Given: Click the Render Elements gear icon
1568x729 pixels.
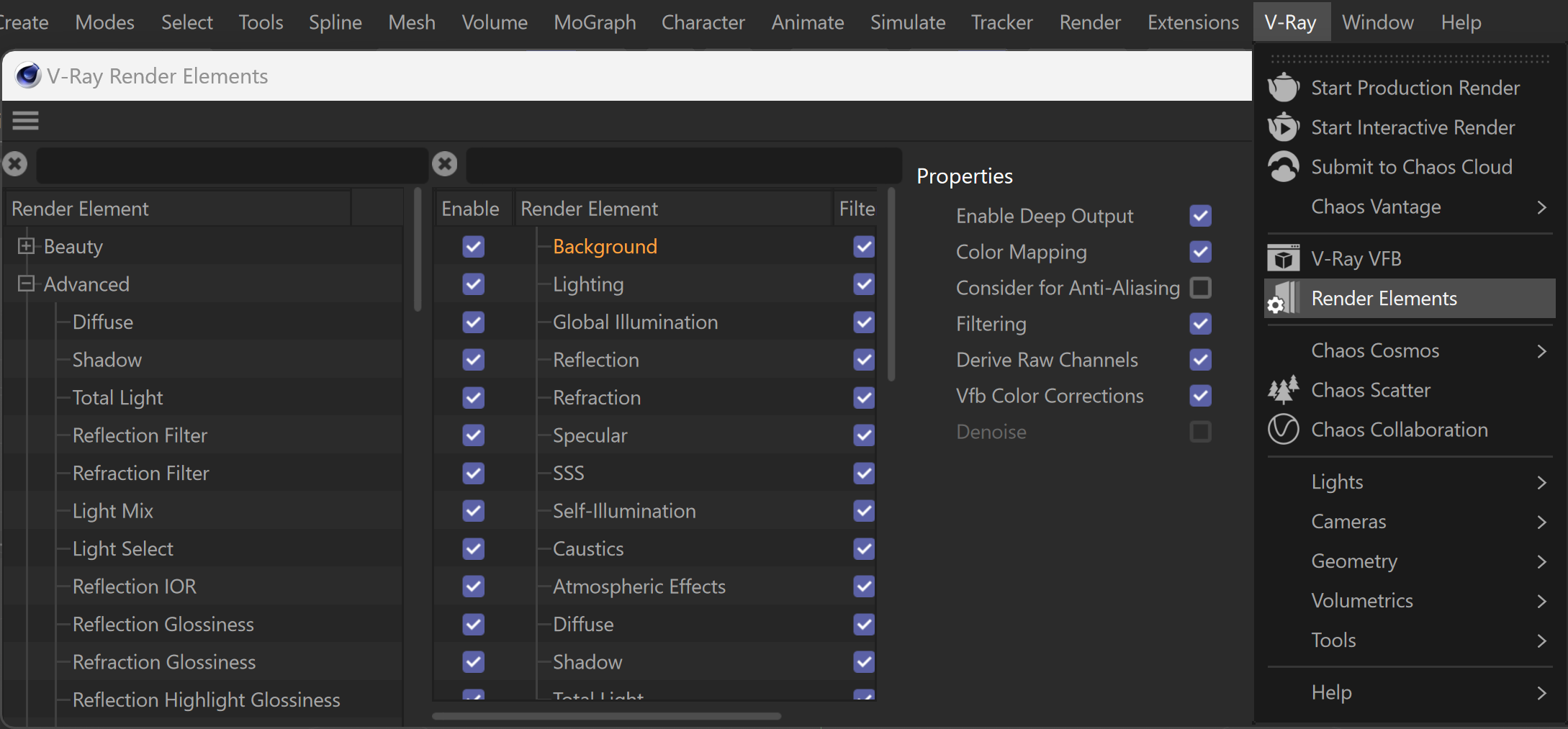Looking at the screenshot, I should pos(1283,299).
